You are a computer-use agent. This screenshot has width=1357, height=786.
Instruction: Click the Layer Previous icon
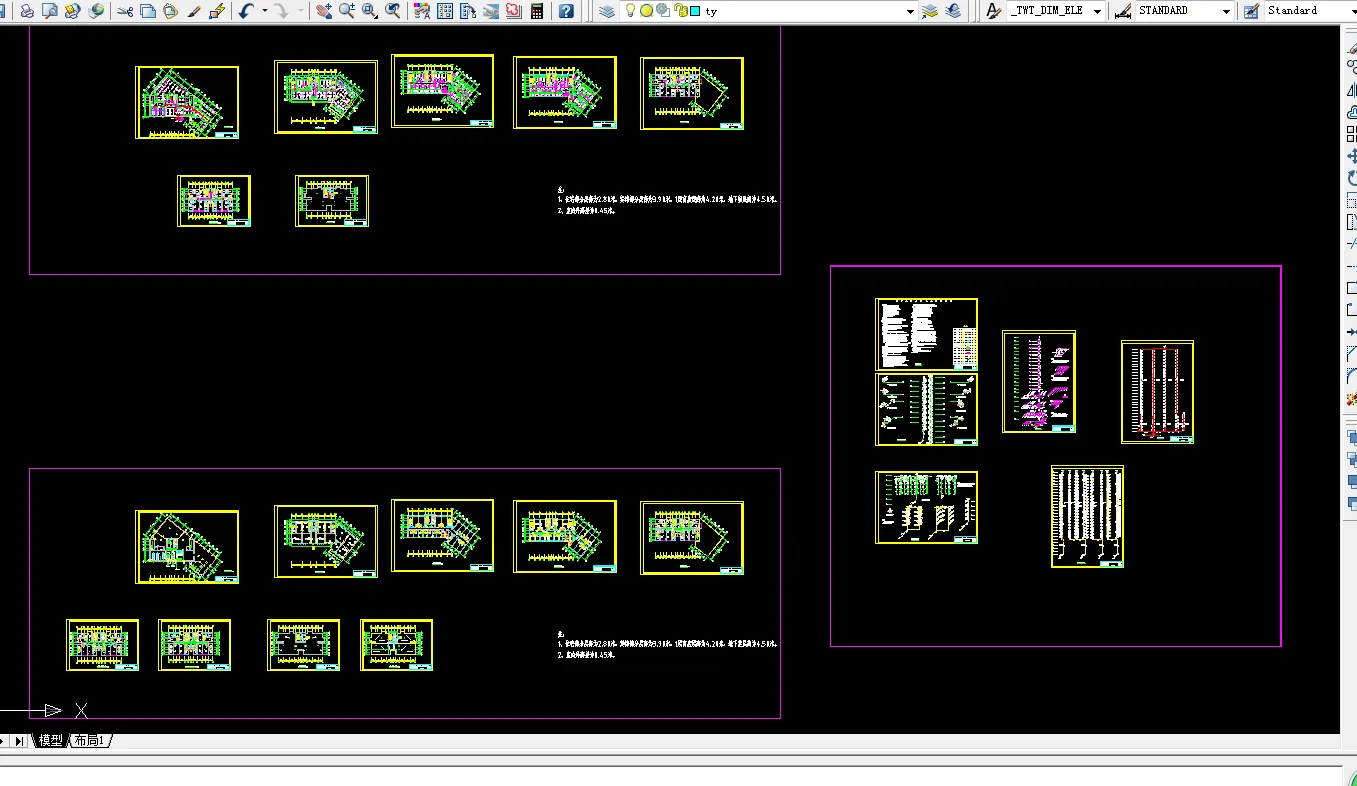(x=953, y=11)
